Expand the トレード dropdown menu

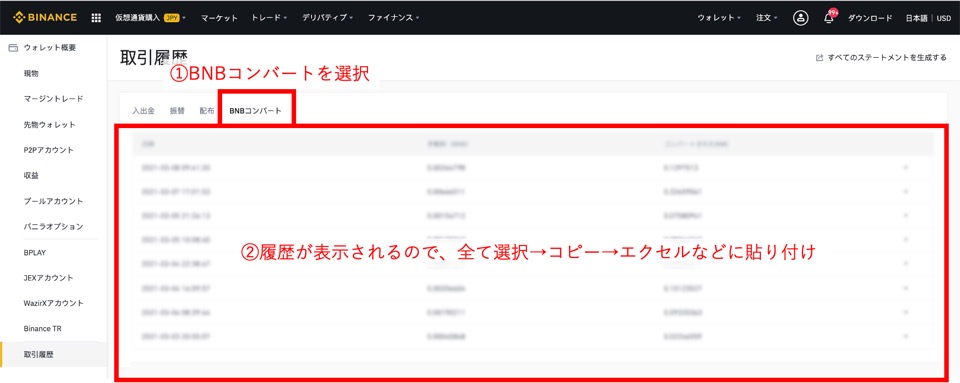[x=269, y=18]
